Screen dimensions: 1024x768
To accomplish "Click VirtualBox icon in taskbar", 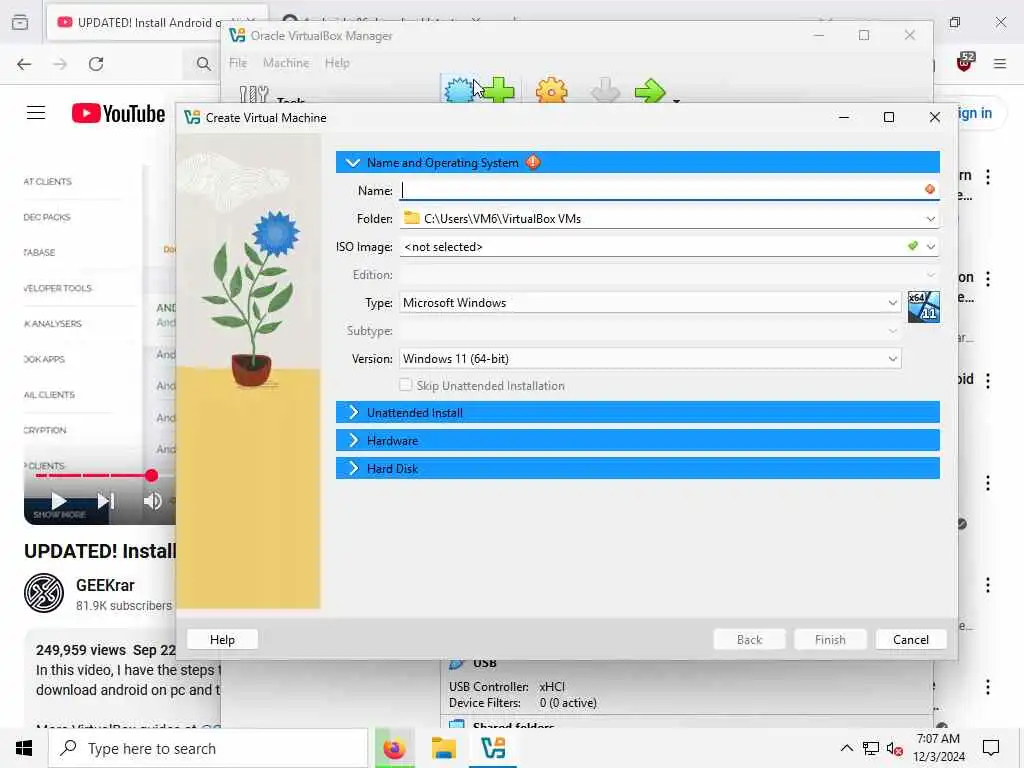I will tap(492, 748).
